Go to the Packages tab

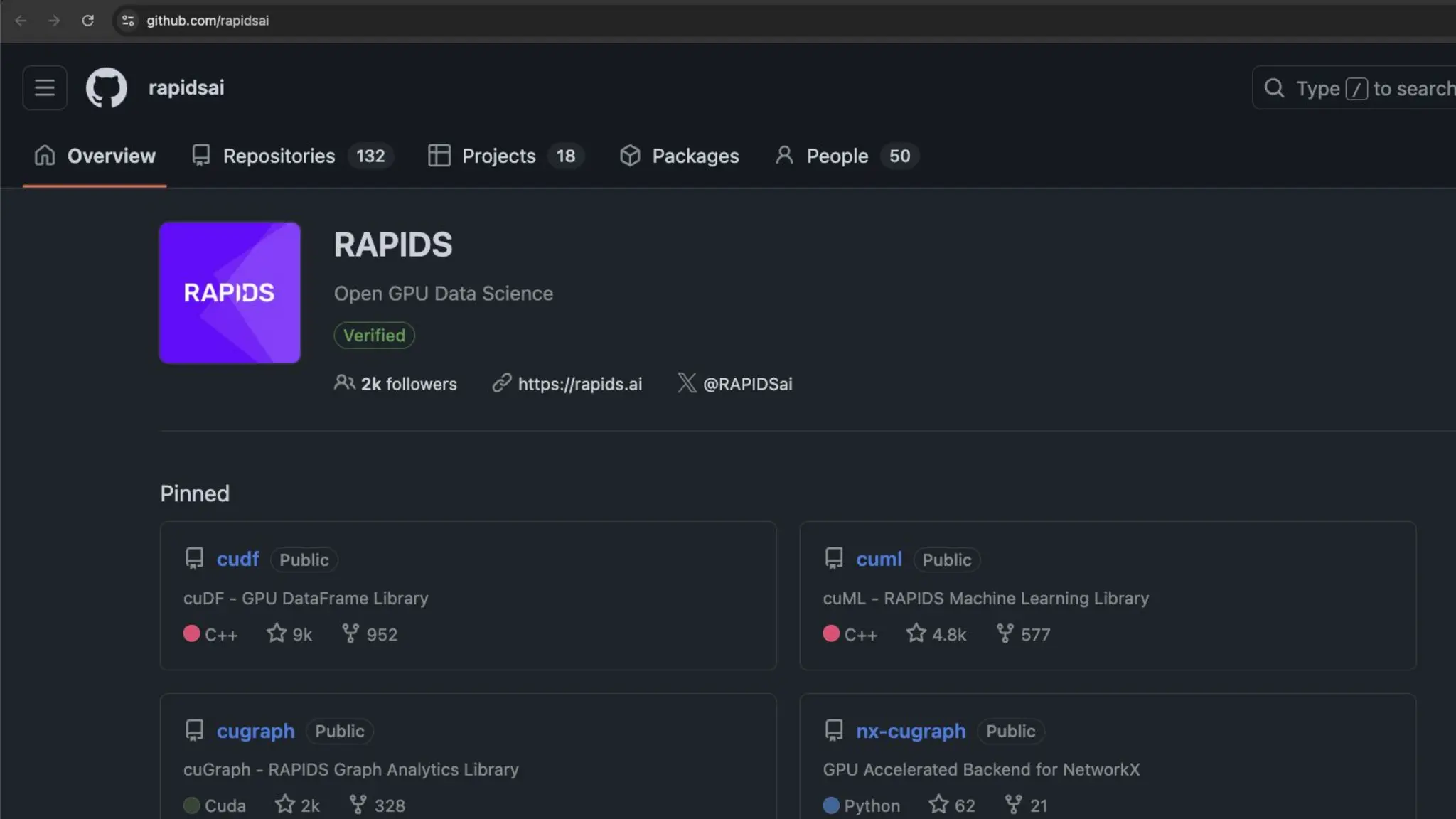(695, 156)
